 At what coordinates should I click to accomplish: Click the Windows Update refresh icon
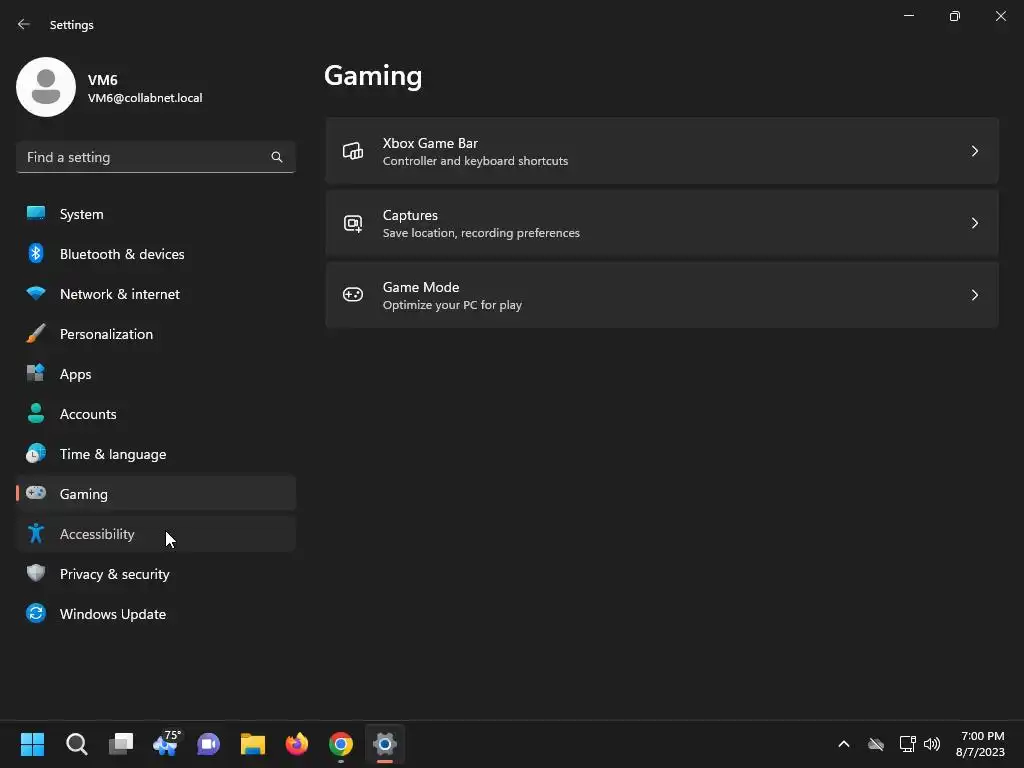(36, 613)
